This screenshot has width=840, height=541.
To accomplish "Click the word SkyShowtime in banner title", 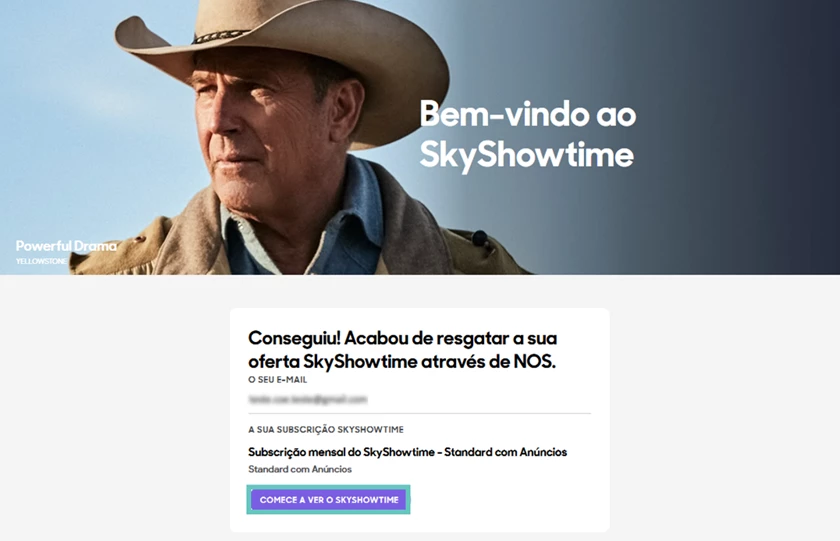I will click(527, 155).
